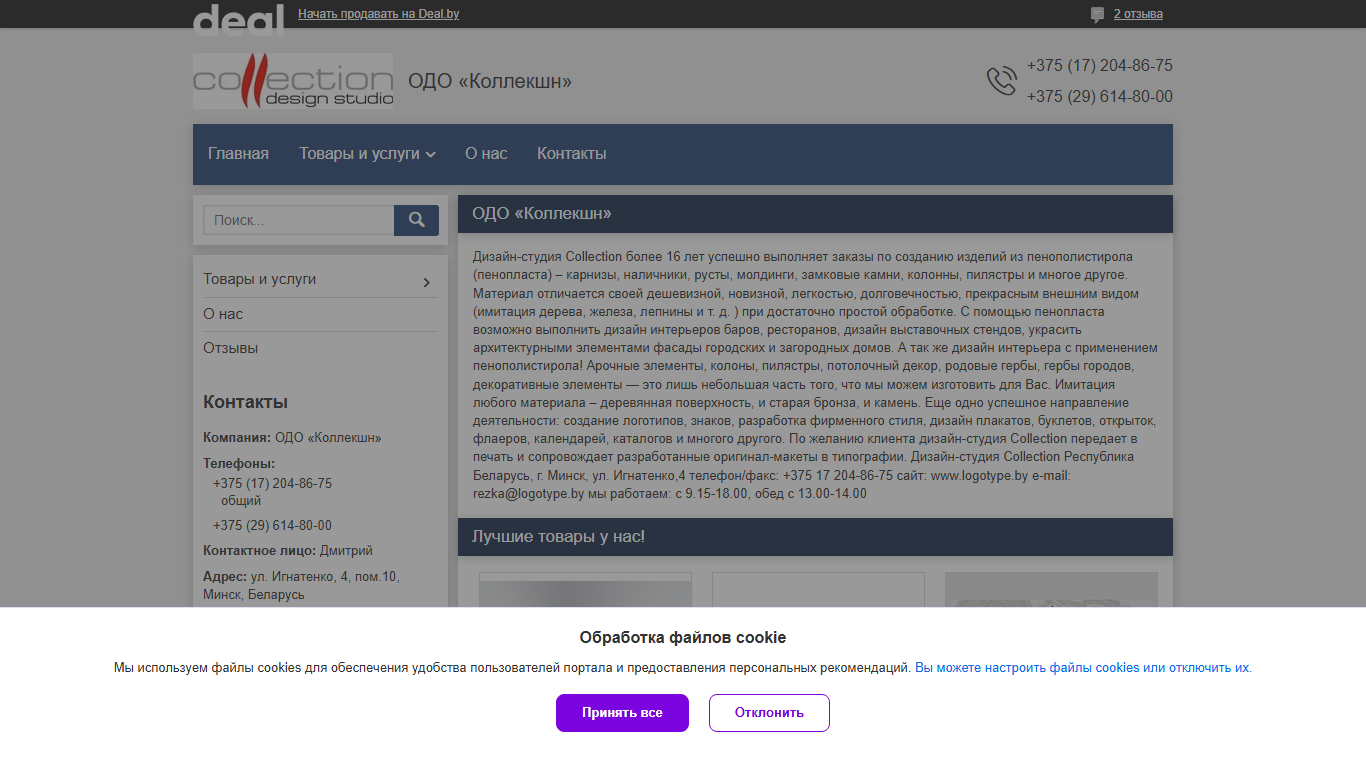This screenshot has width=1366, height=768.
Task: Open 'О нас' in the navigation bar
Action: click(486, 154)
